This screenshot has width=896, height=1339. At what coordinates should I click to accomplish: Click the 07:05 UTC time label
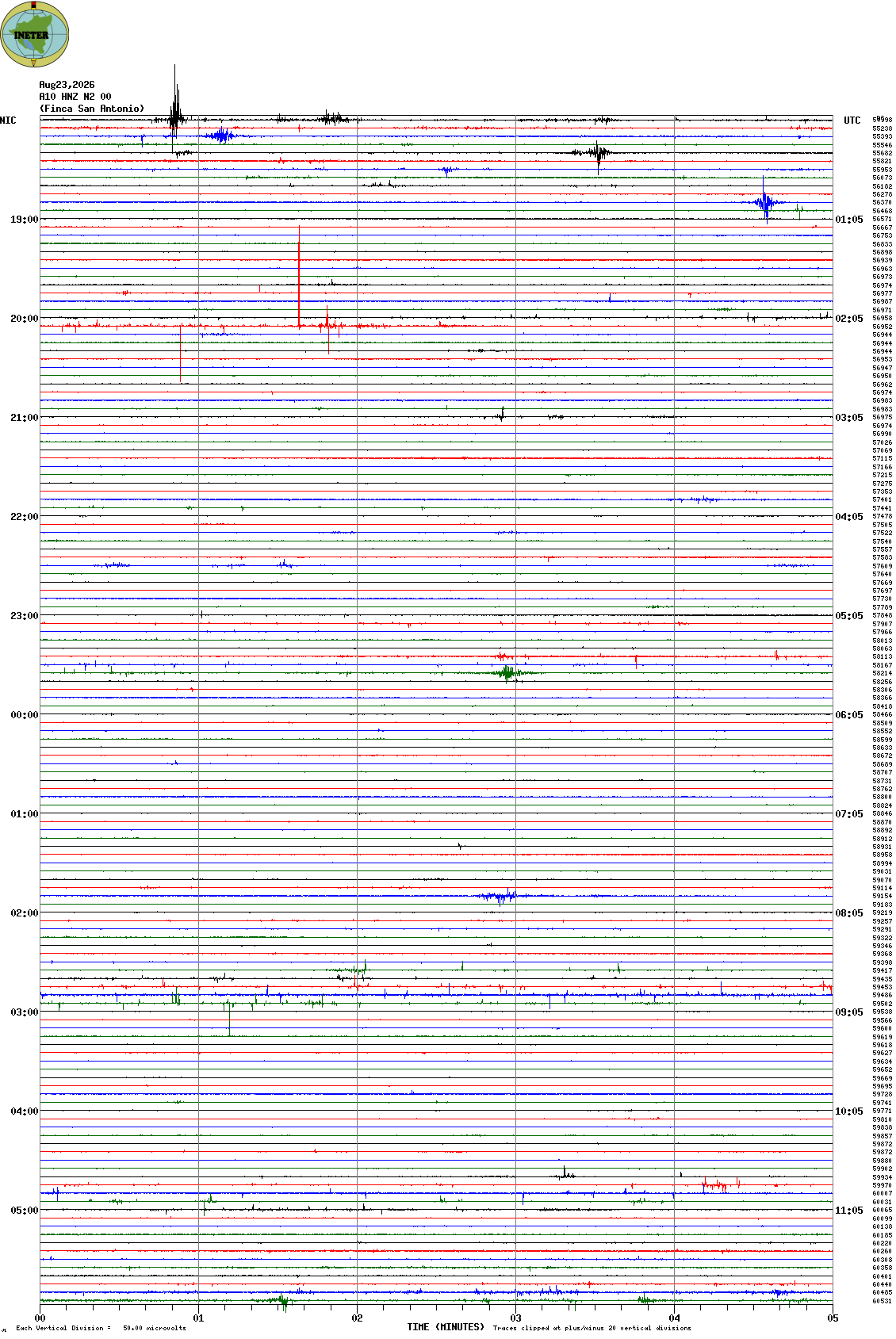(849, 814)
